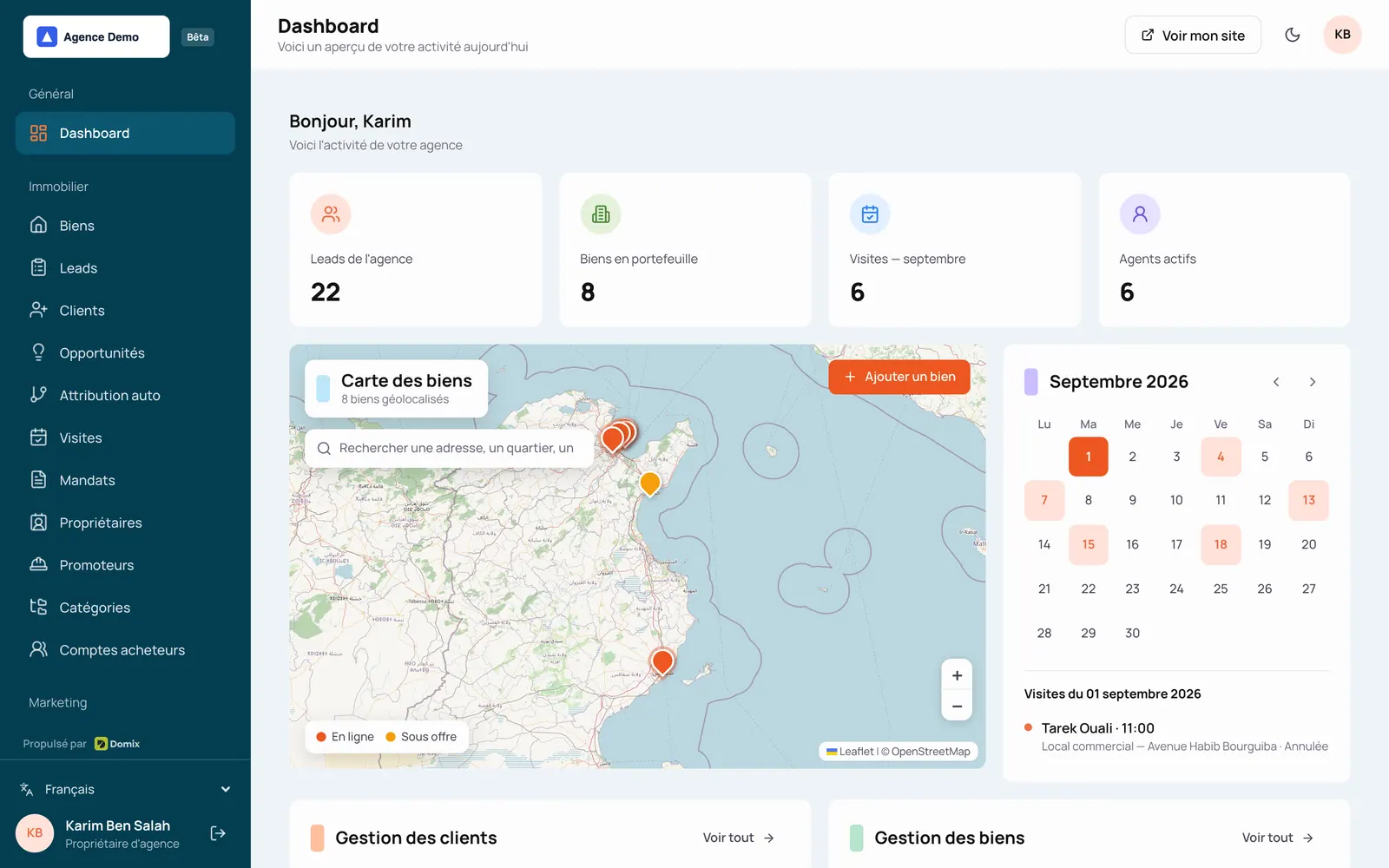Click the KB avatar in sidebar footer
This screenshot has width=1389, height=868.
tap(35, 833)
